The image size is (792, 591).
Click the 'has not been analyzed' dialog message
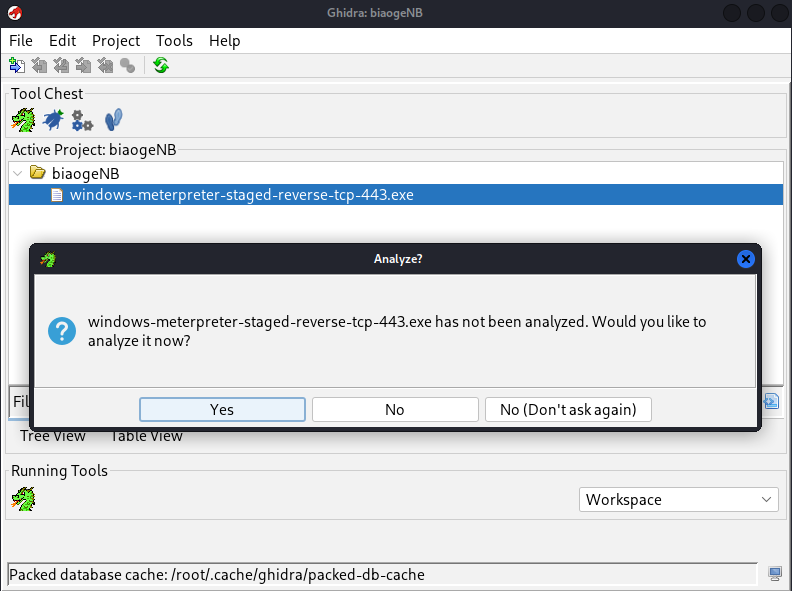coord(397,331)
